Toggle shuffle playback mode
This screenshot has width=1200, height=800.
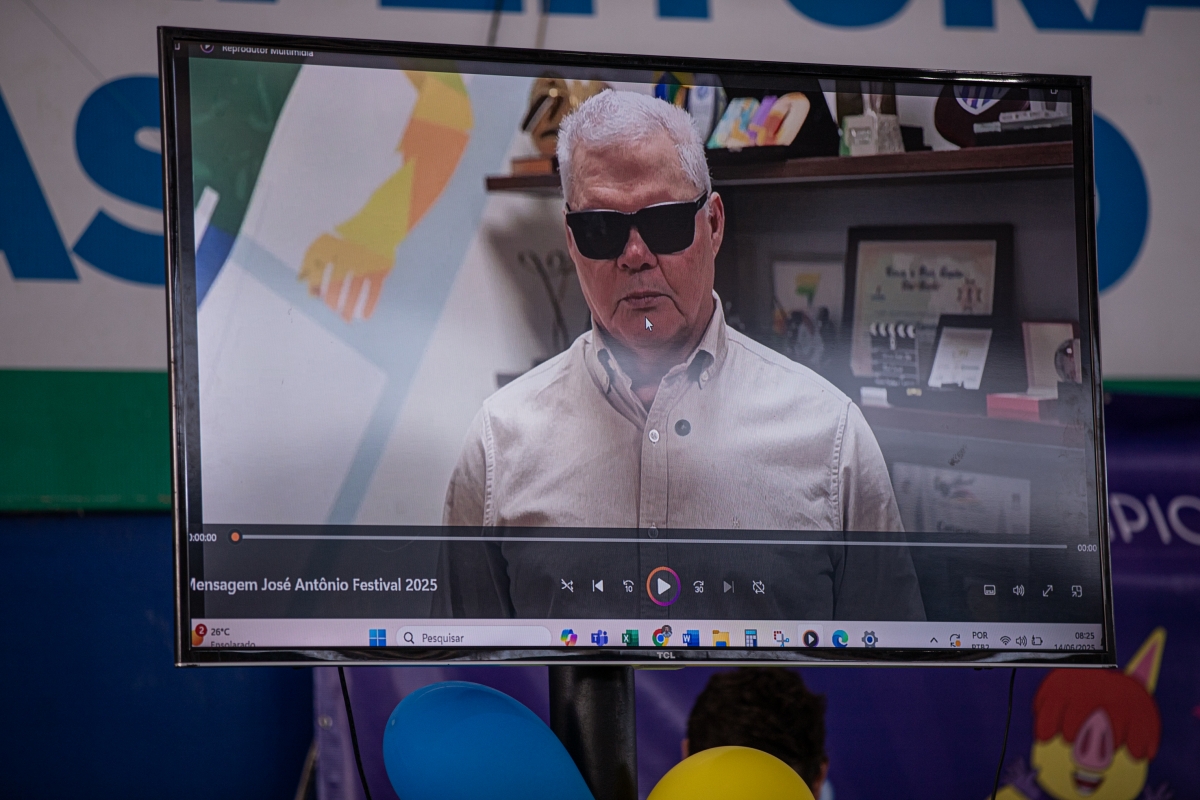click(x=567, y=586)
